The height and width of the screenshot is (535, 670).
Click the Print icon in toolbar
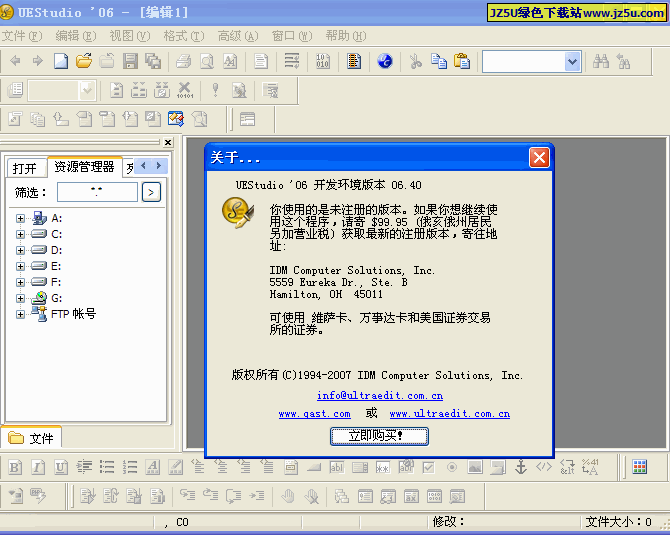pyautogui.click(x=184, y=61)
